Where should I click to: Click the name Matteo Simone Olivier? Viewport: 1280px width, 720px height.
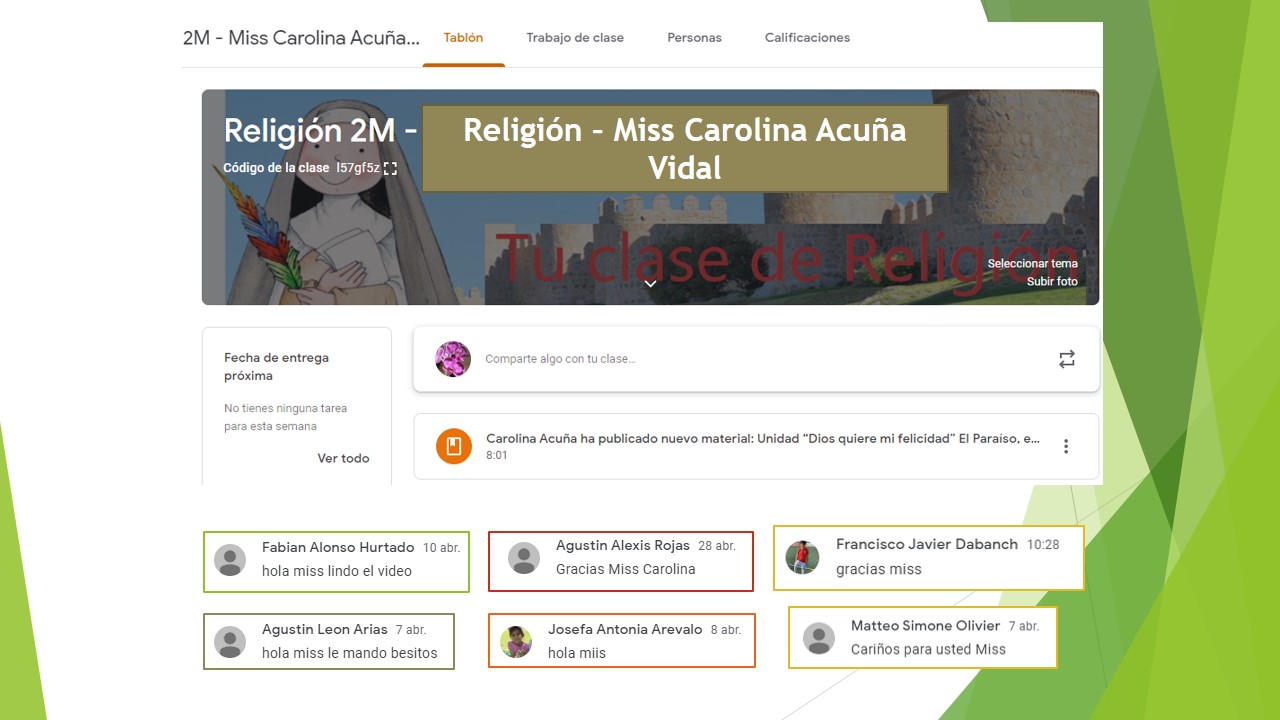(925, 625)
